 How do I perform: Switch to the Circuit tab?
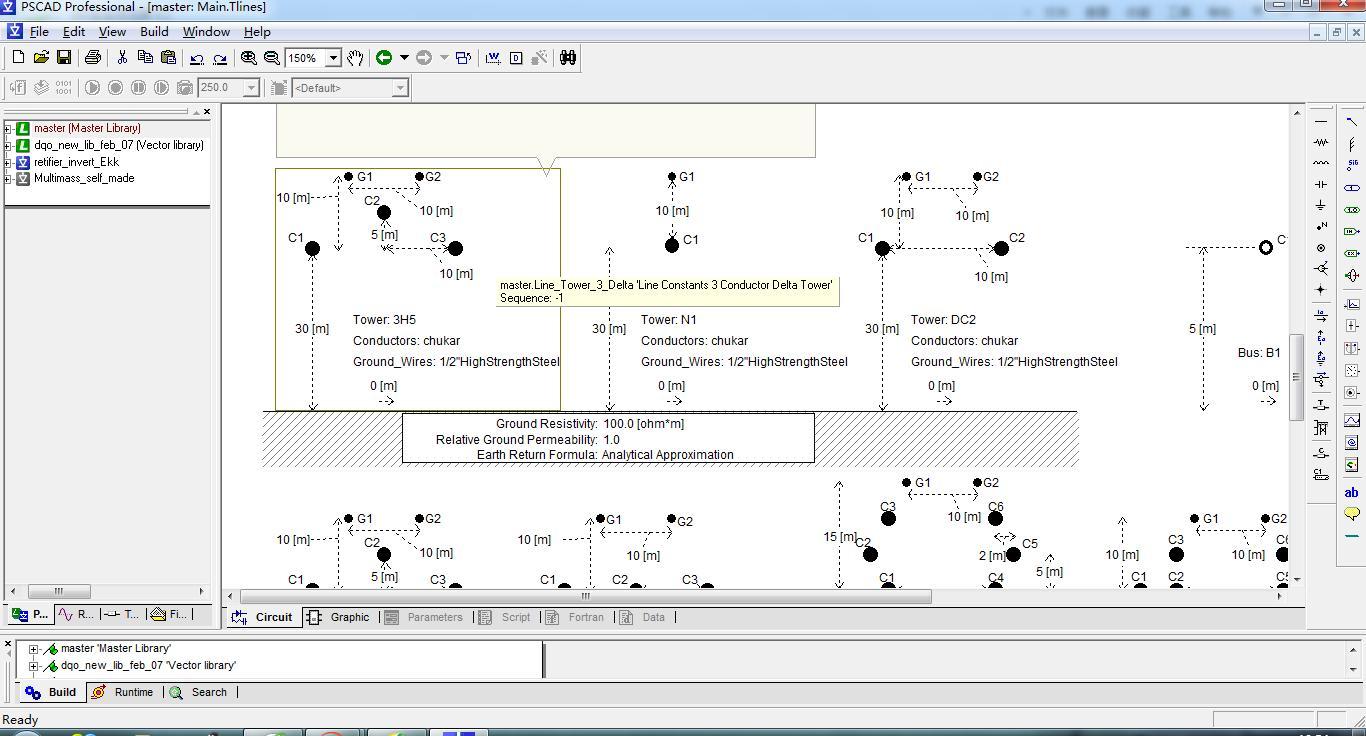(x=263, y=617)
